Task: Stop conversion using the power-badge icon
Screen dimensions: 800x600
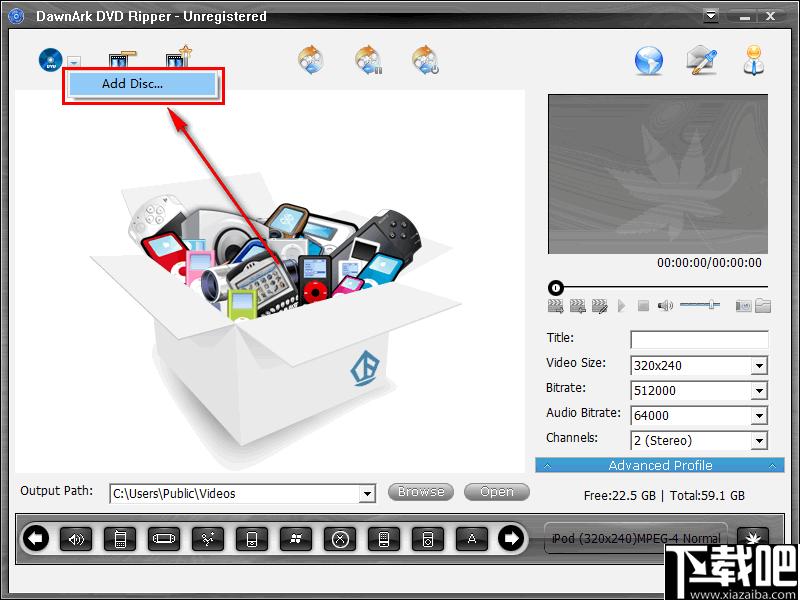Action: (x=426, y=60)
